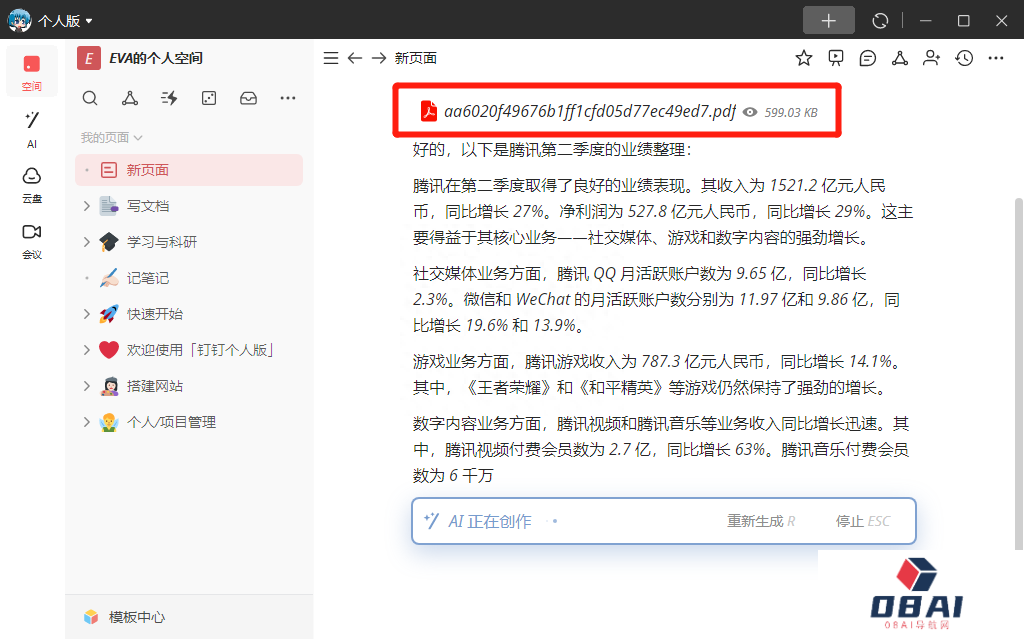
Task: Open the 个人/项目管理 page
Action: coord(171,422)
